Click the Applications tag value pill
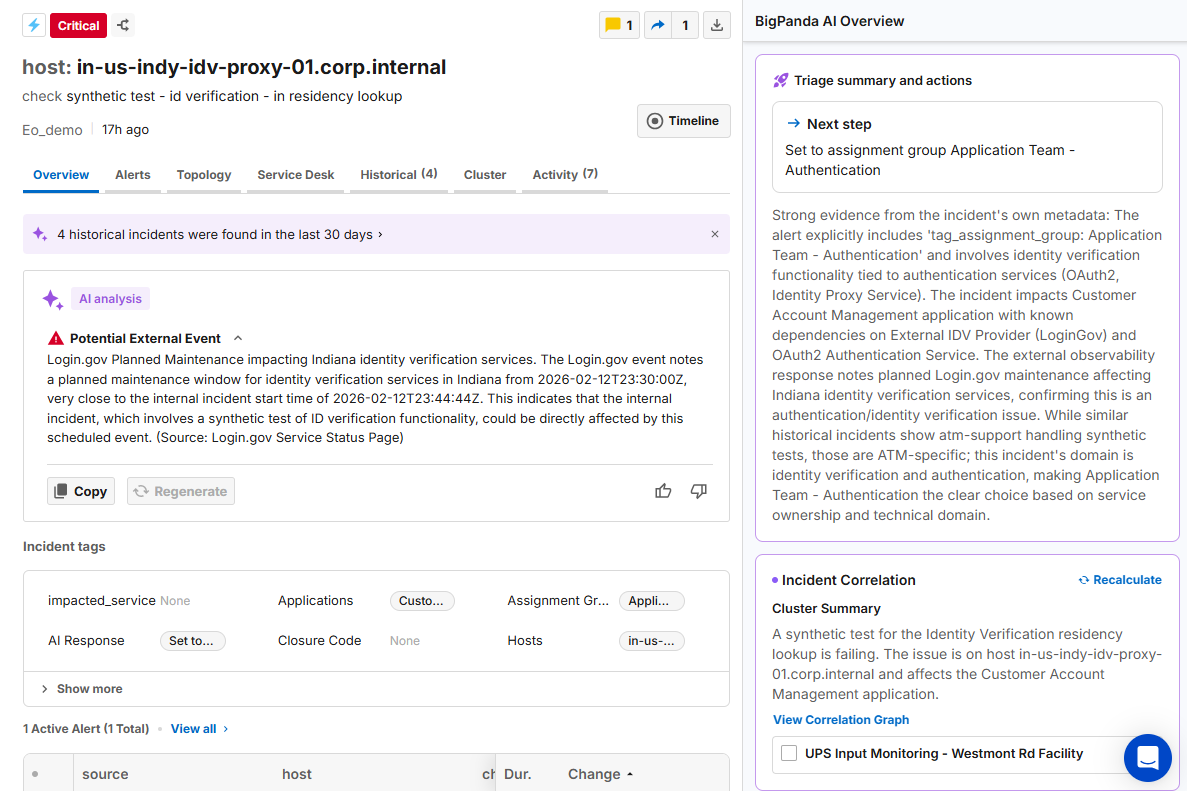Screen dimensions: 1187x791 pos(421,601)
